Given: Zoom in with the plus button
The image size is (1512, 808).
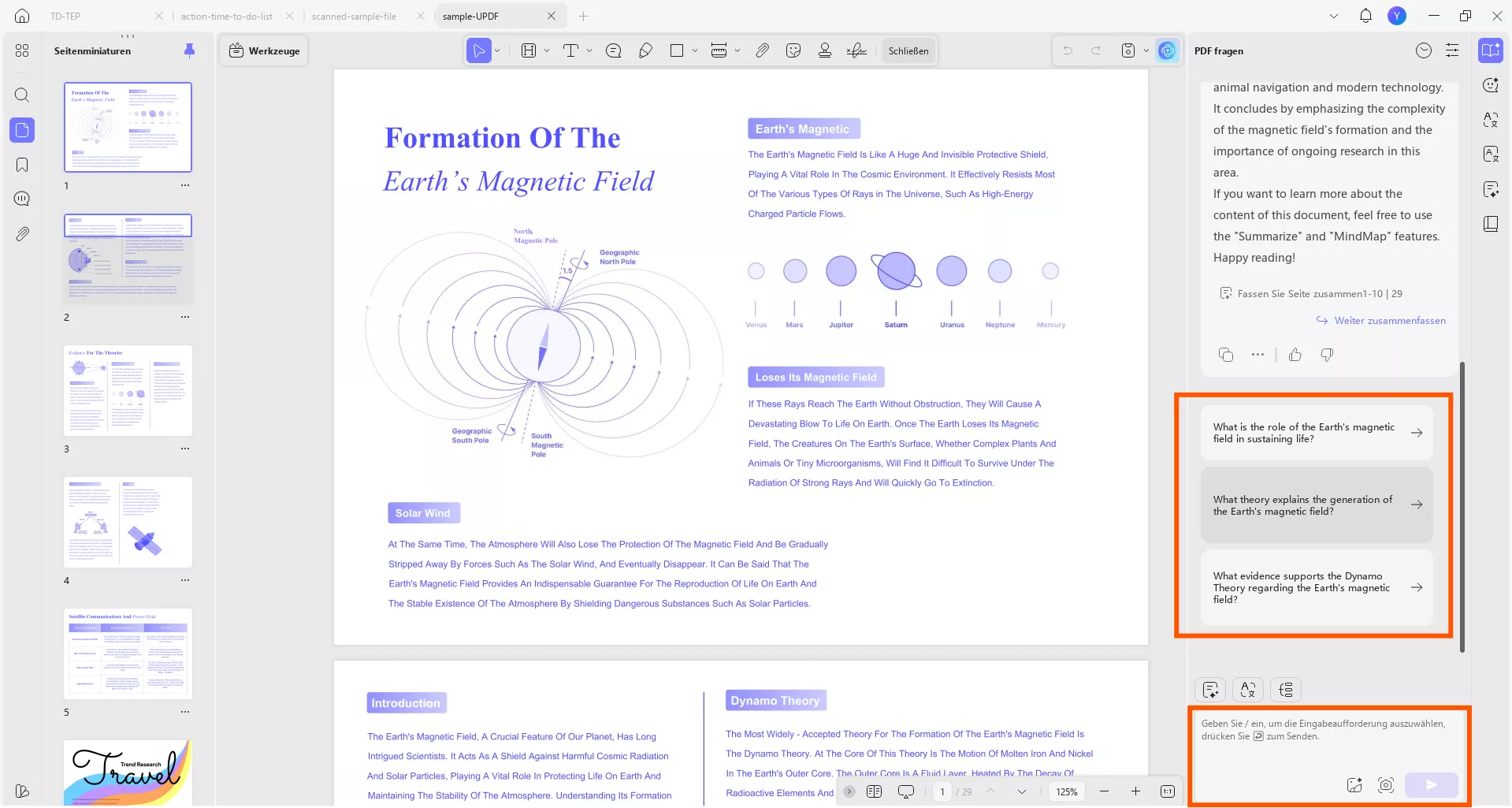Looking at the screenshot, I should coord(1135,791).
